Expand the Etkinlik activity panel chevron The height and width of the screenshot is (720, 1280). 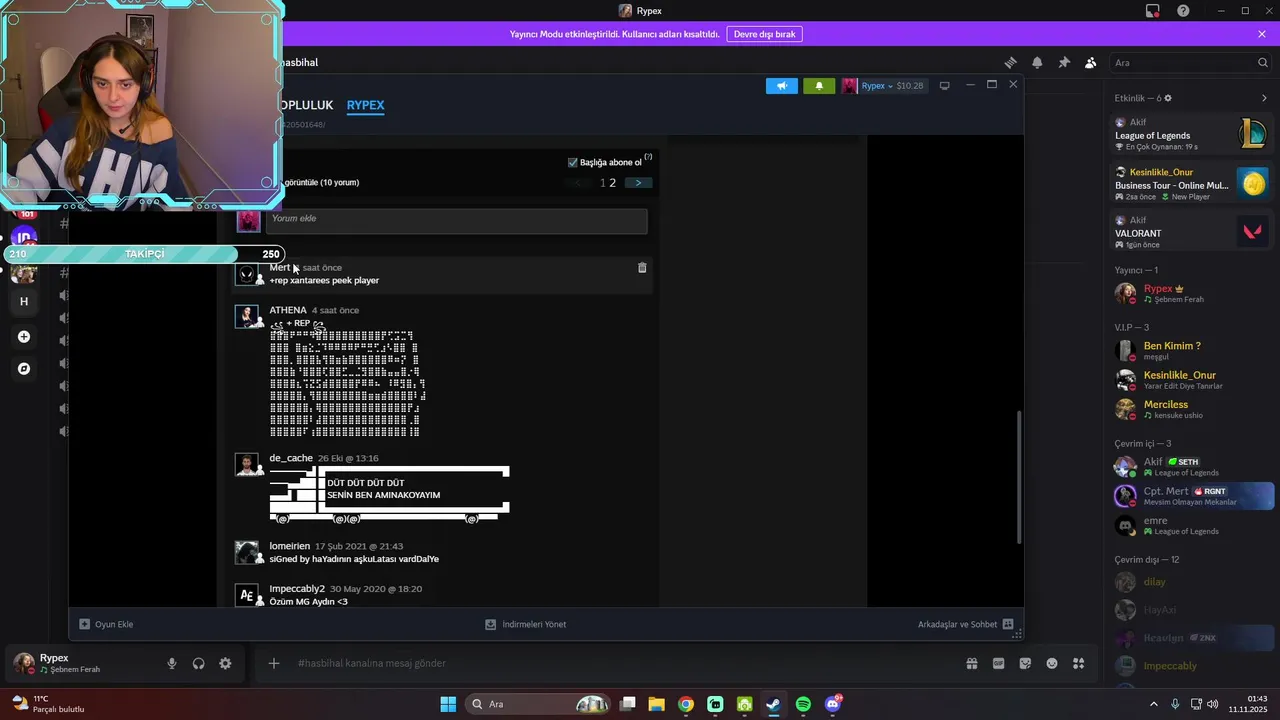click(1264, 98)
